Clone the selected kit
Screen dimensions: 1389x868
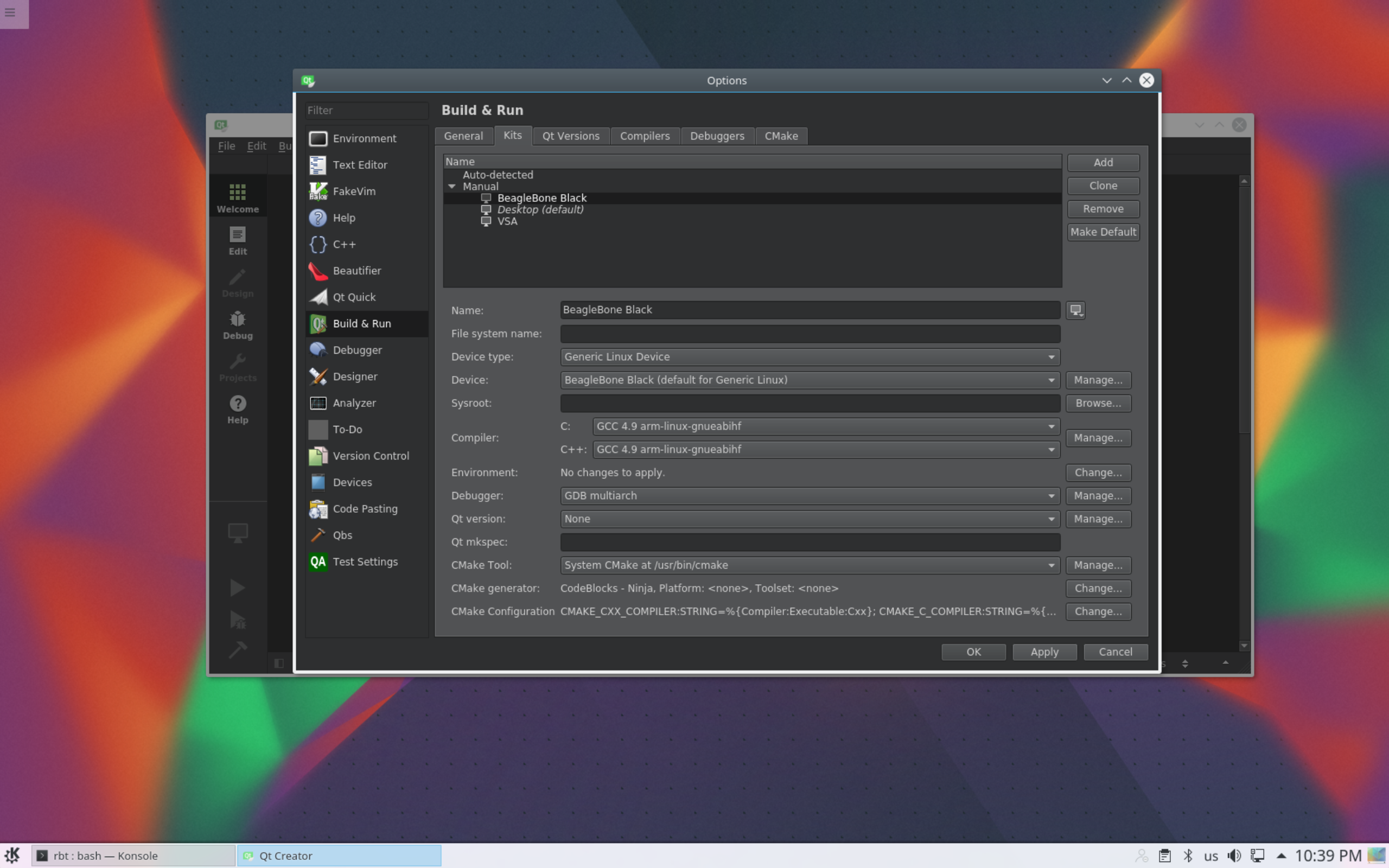click(1103, 186)
